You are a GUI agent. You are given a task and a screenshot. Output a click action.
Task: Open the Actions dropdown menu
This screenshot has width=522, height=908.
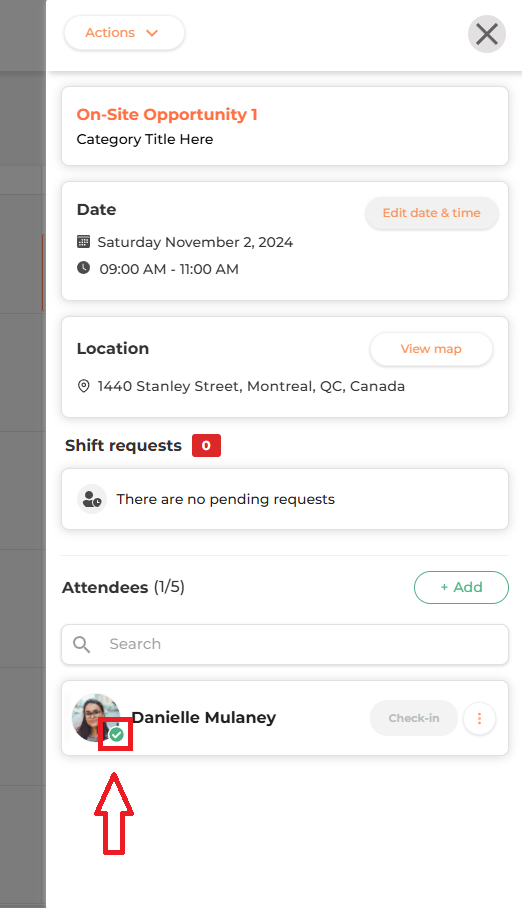pyautogui.click(x=124, y=32)
